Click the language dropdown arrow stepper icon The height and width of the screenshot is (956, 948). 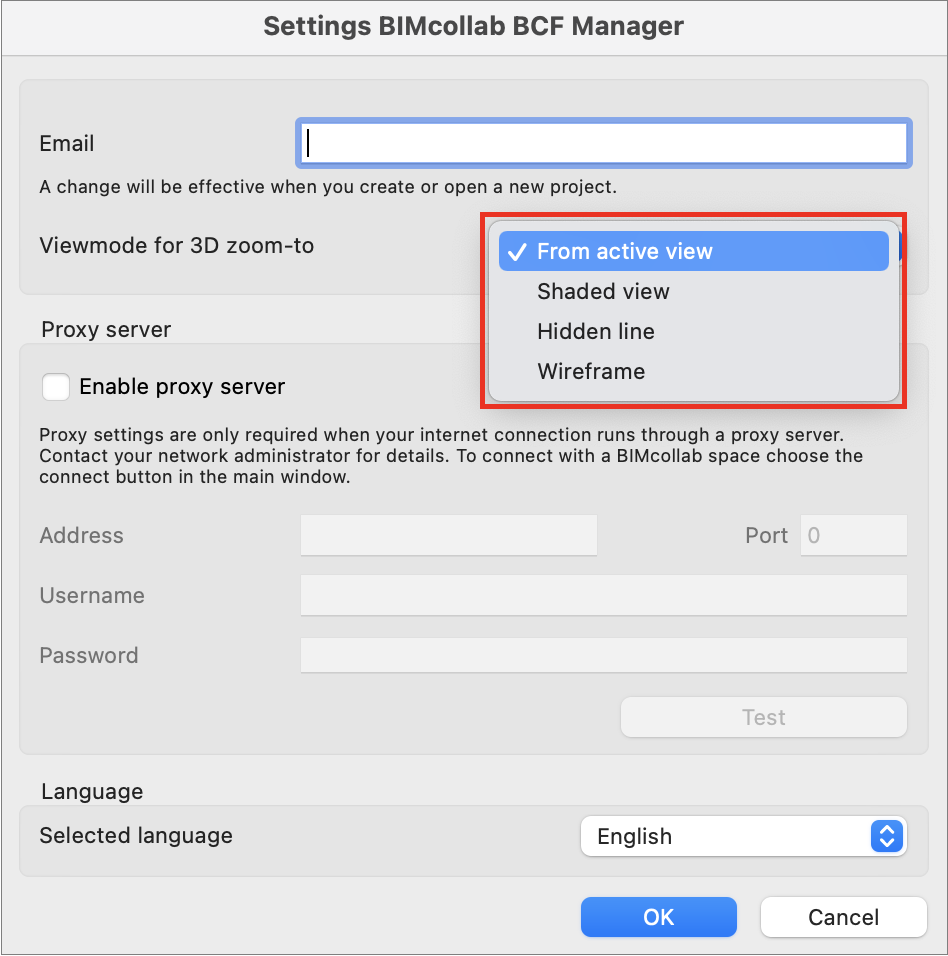(x=886, y=836)
